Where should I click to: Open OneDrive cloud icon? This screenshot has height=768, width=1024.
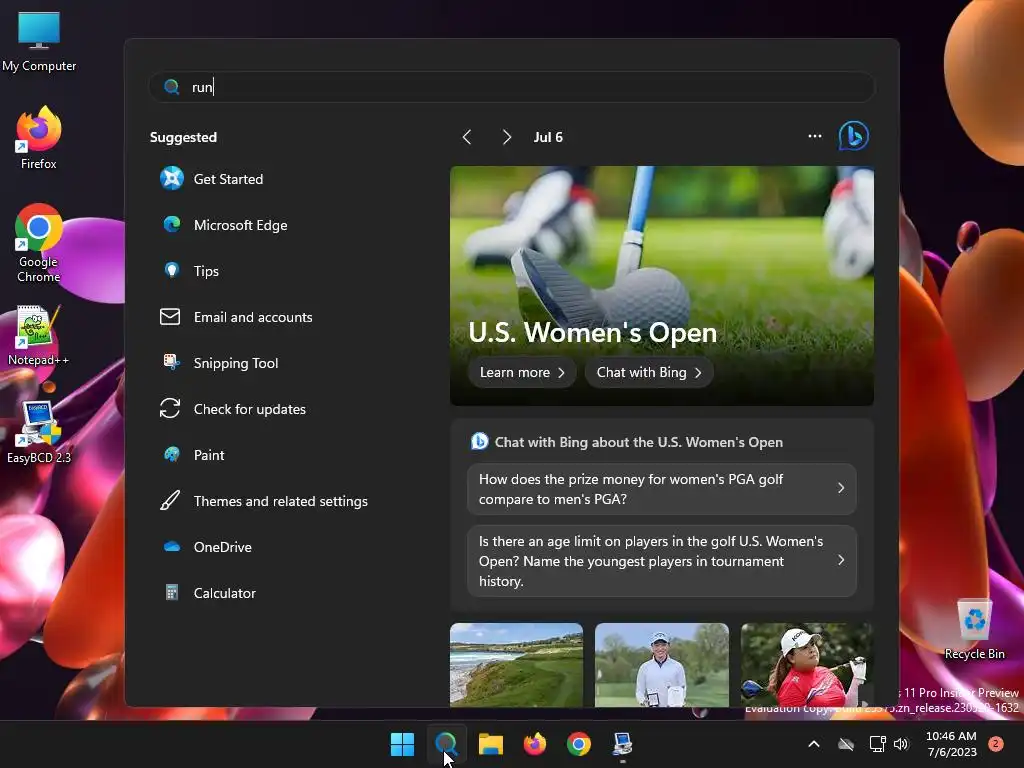click(x=172, y=547)
